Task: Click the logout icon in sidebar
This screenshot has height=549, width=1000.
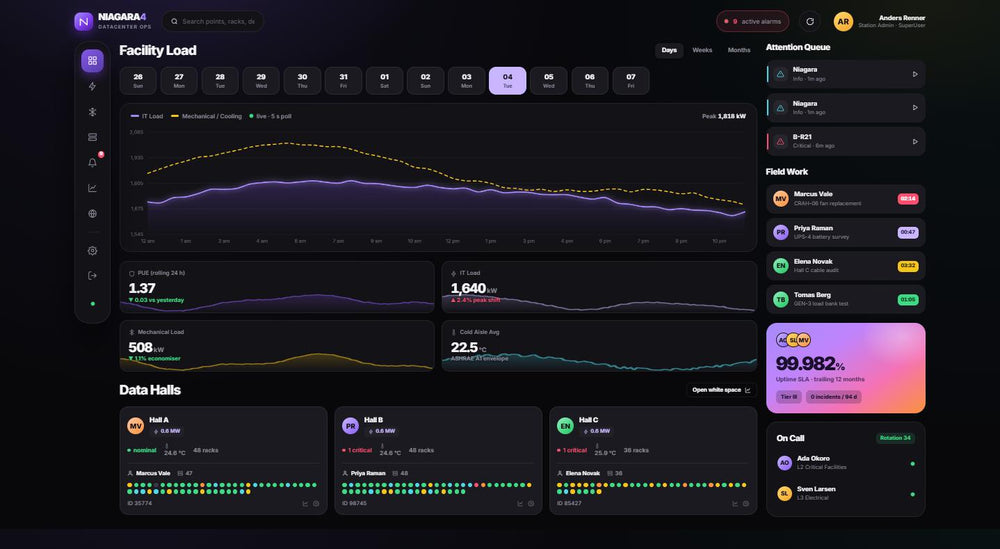Action: pos(92,275)
